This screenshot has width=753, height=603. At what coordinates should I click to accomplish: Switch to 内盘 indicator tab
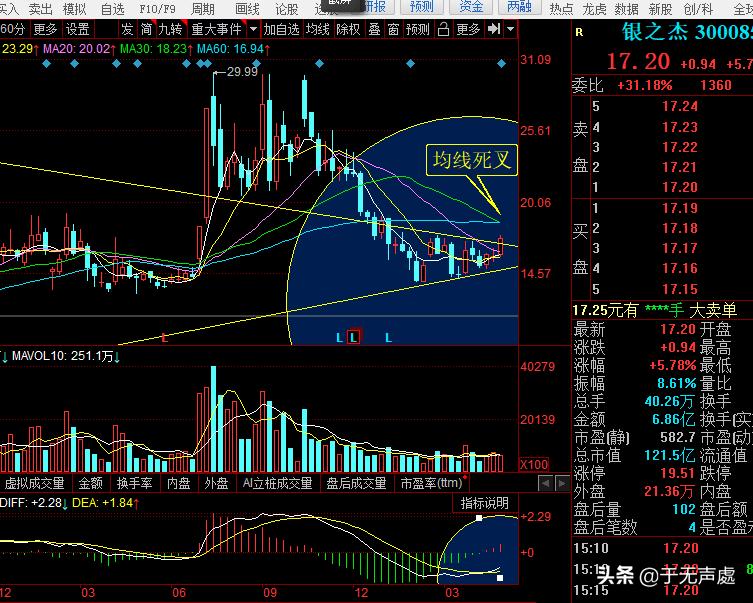[x=178, y=483]
